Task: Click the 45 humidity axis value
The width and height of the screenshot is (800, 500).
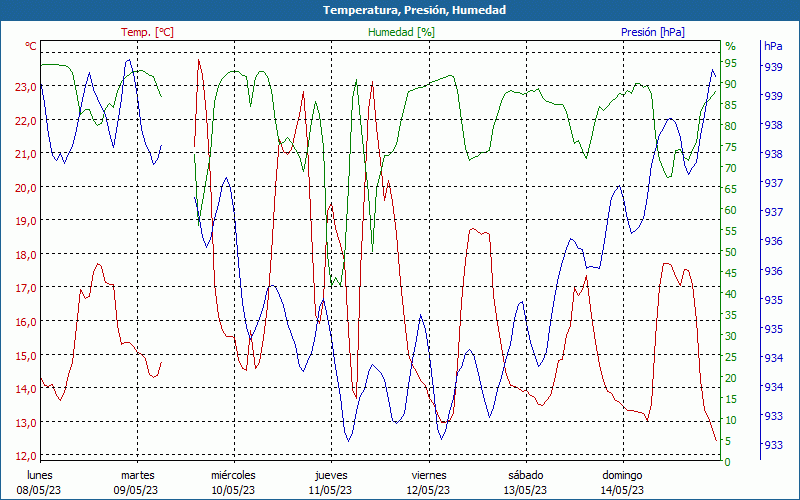Action: (x=731, y=273)
